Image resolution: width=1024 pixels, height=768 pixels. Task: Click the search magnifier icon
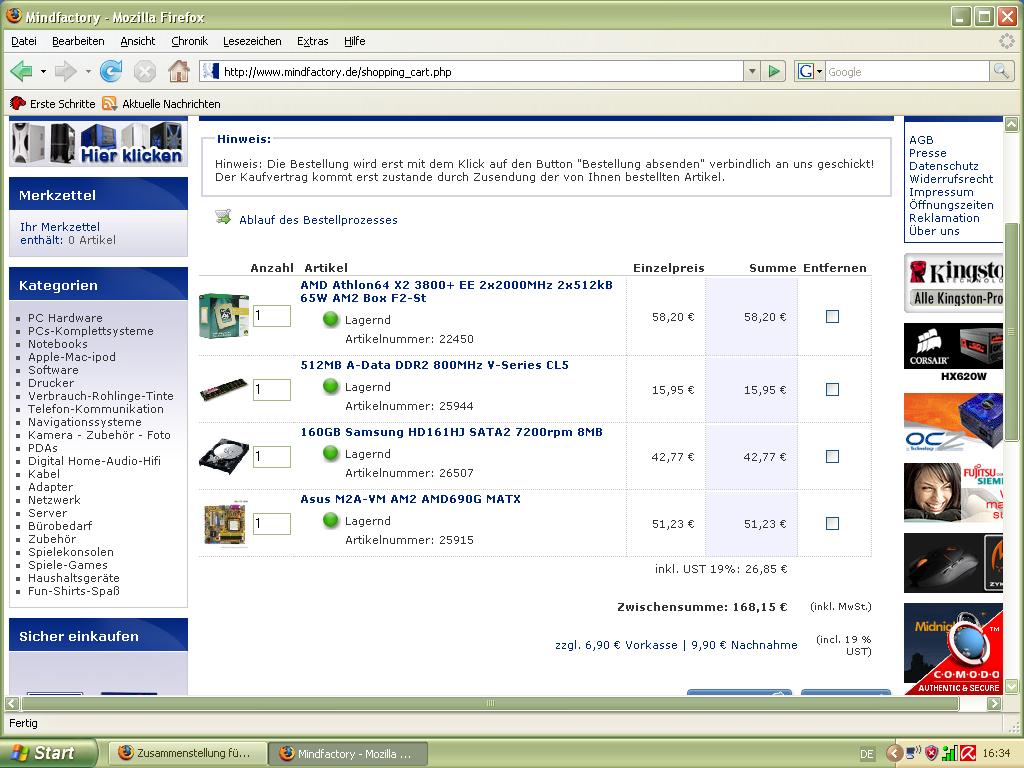(1001, 71)
